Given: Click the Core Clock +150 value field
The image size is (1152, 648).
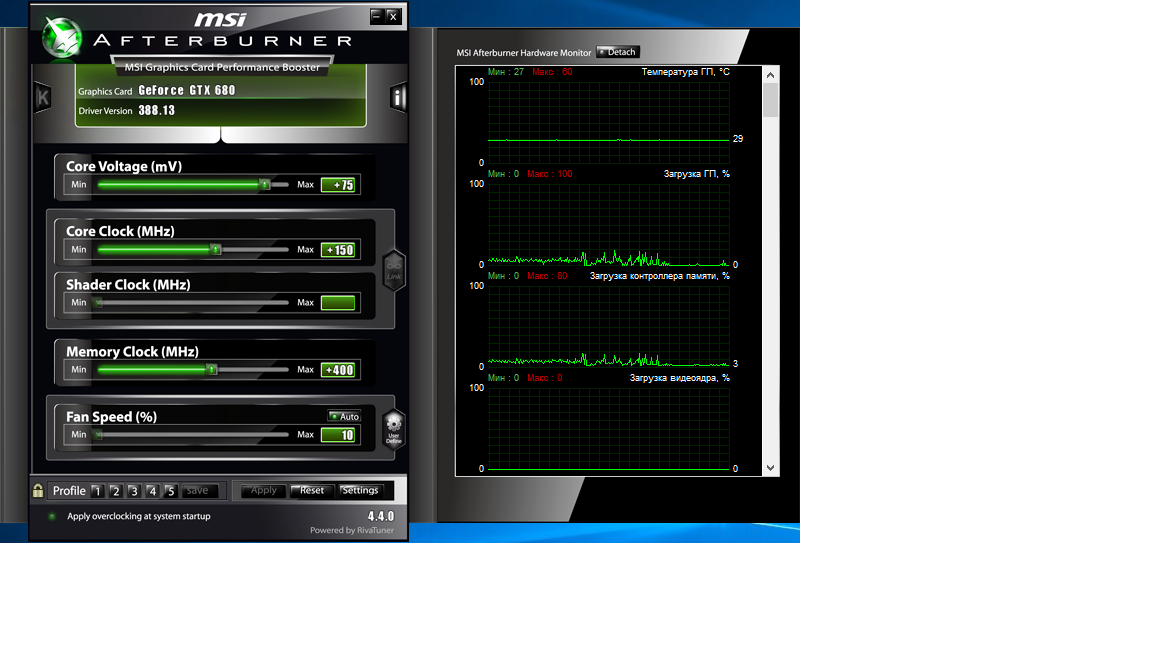Looking at the screenshot, I should tap(338, 250).
